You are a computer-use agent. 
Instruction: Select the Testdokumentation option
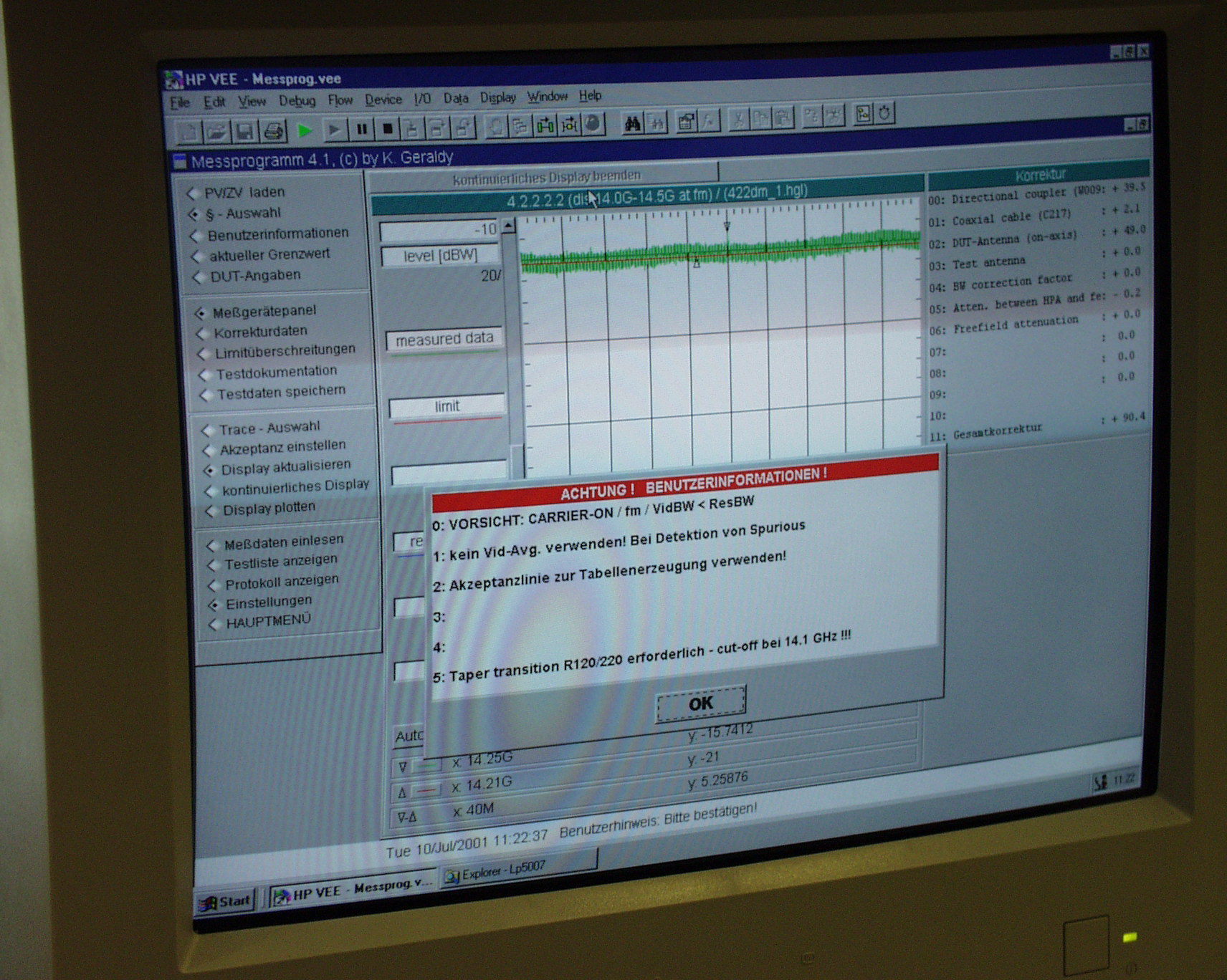[x=269, y=373]
